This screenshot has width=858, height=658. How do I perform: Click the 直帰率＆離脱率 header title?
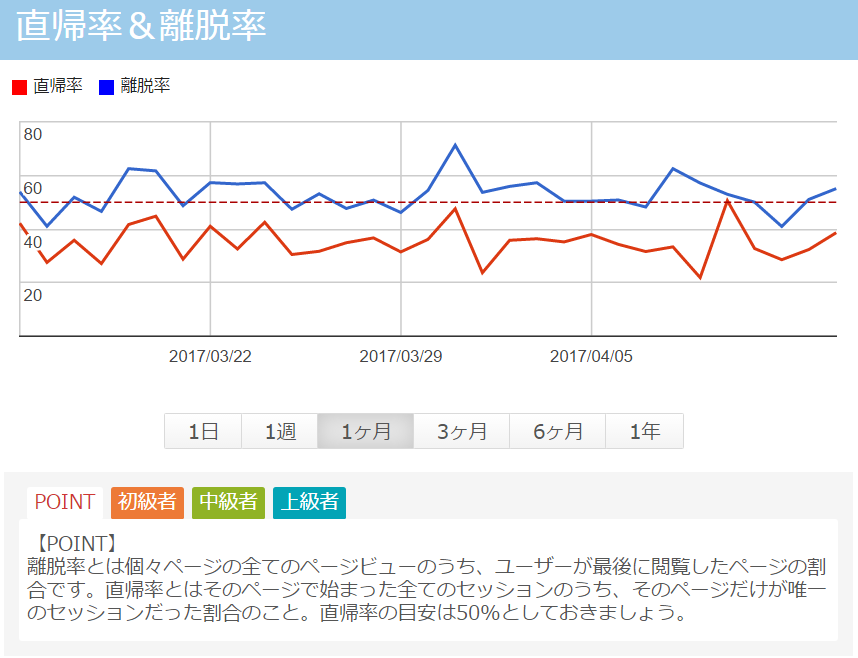coord(141,27)
